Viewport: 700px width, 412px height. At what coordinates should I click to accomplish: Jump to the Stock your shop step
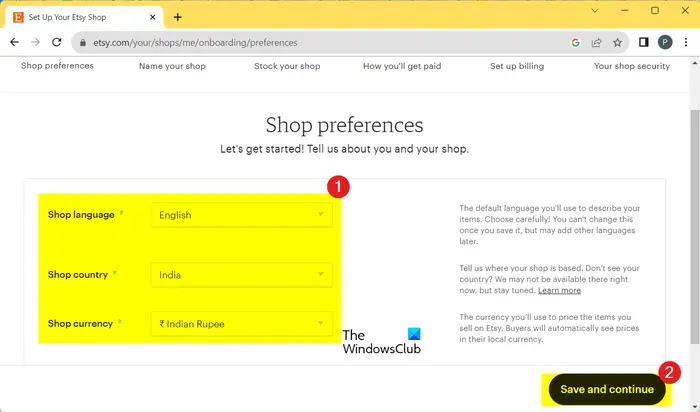tap(288, 66)
